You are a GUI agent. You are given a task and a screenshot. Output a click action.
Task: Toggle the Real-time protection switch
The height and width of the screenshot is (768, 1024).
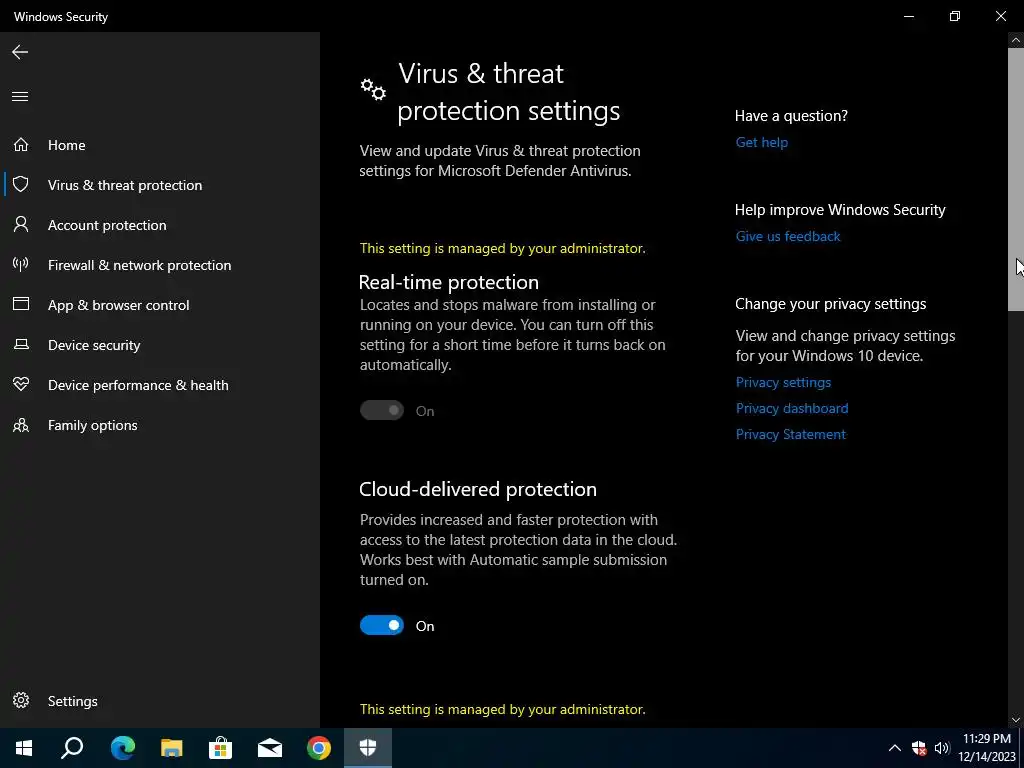click(382, 410)
